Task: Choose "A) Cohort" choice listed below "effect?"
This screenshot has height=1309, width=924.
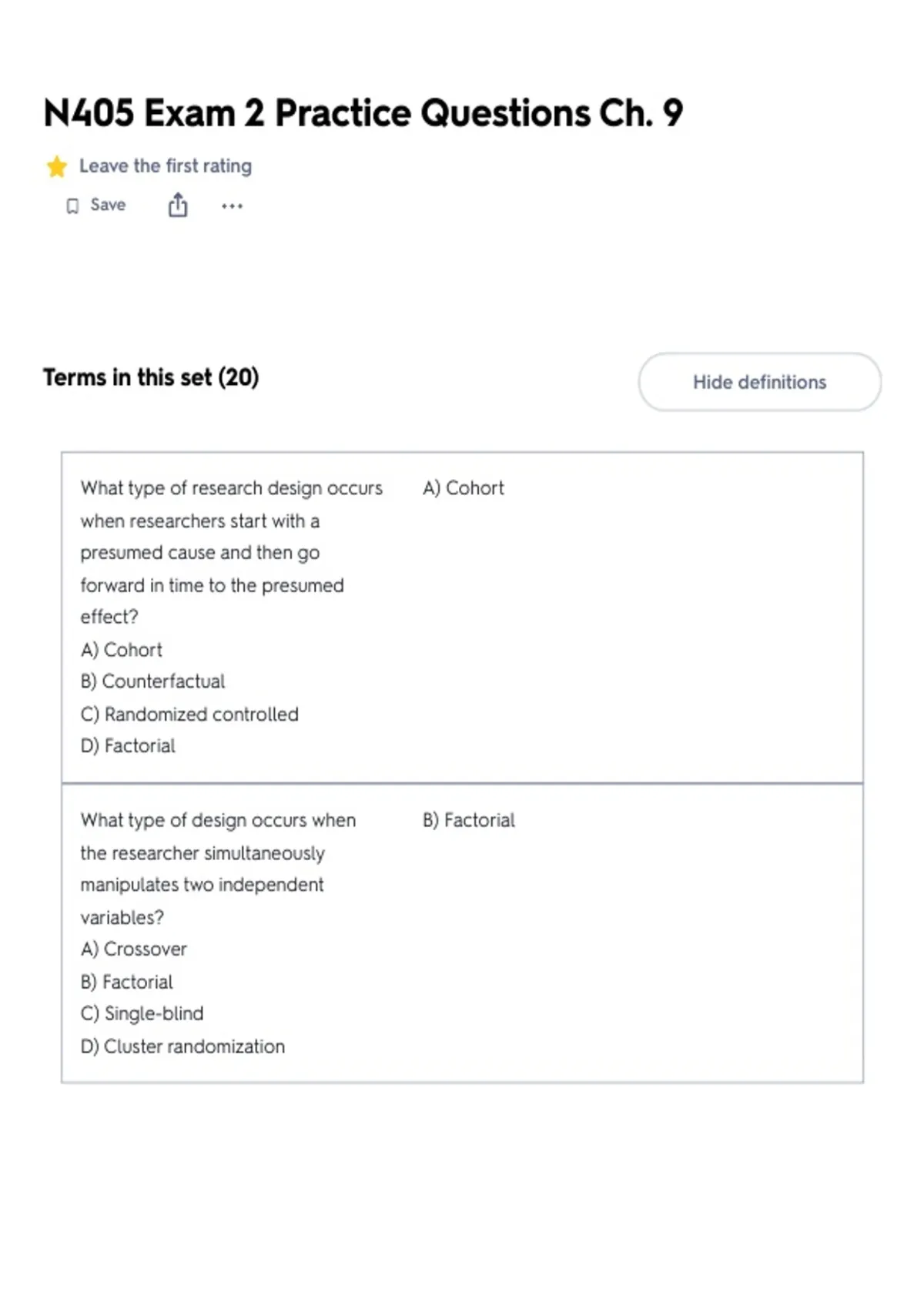Action: [x=122, y=650]
